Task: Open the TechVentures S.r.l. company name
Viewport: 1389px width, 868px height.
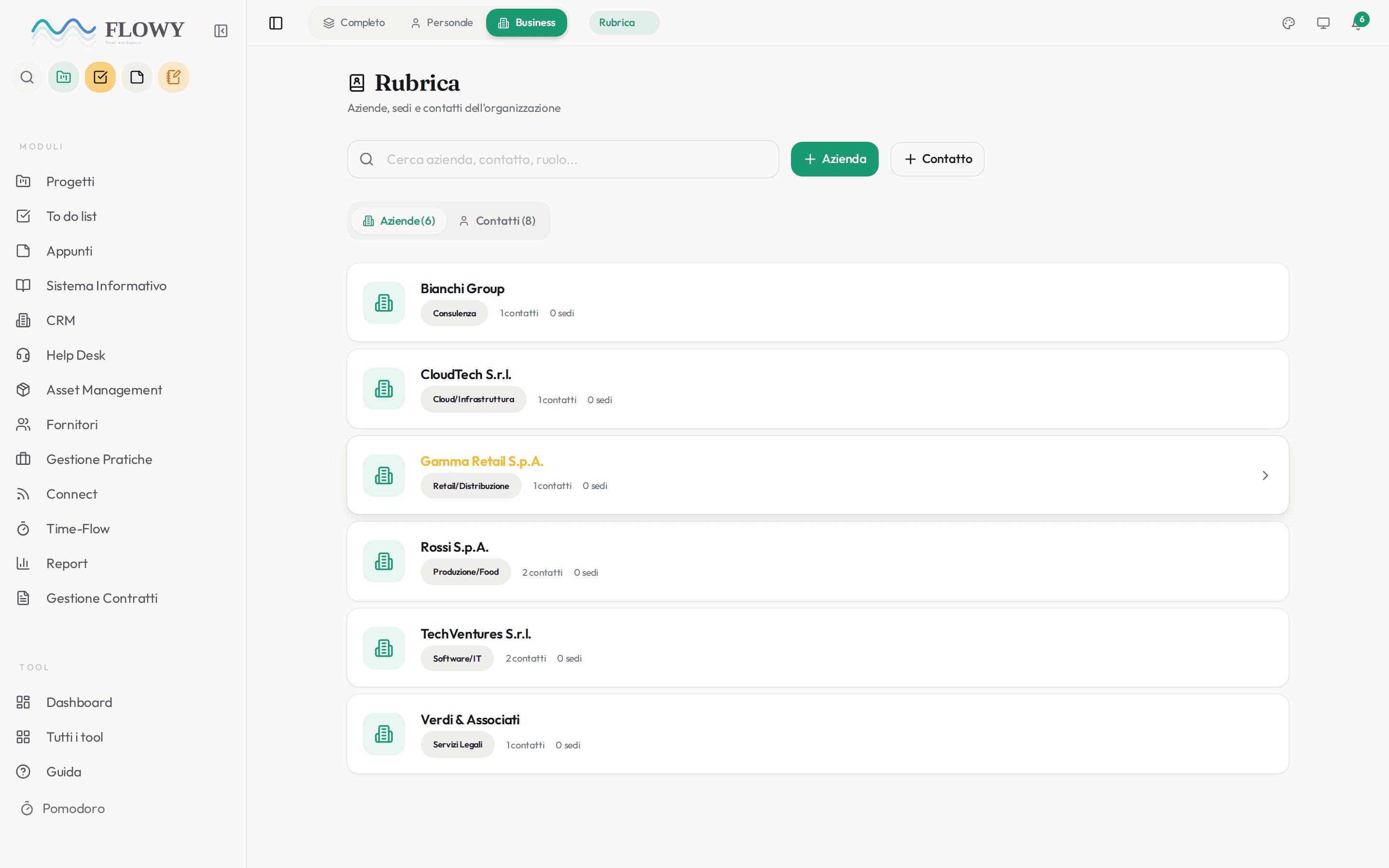Action: (x=476, y=634)
